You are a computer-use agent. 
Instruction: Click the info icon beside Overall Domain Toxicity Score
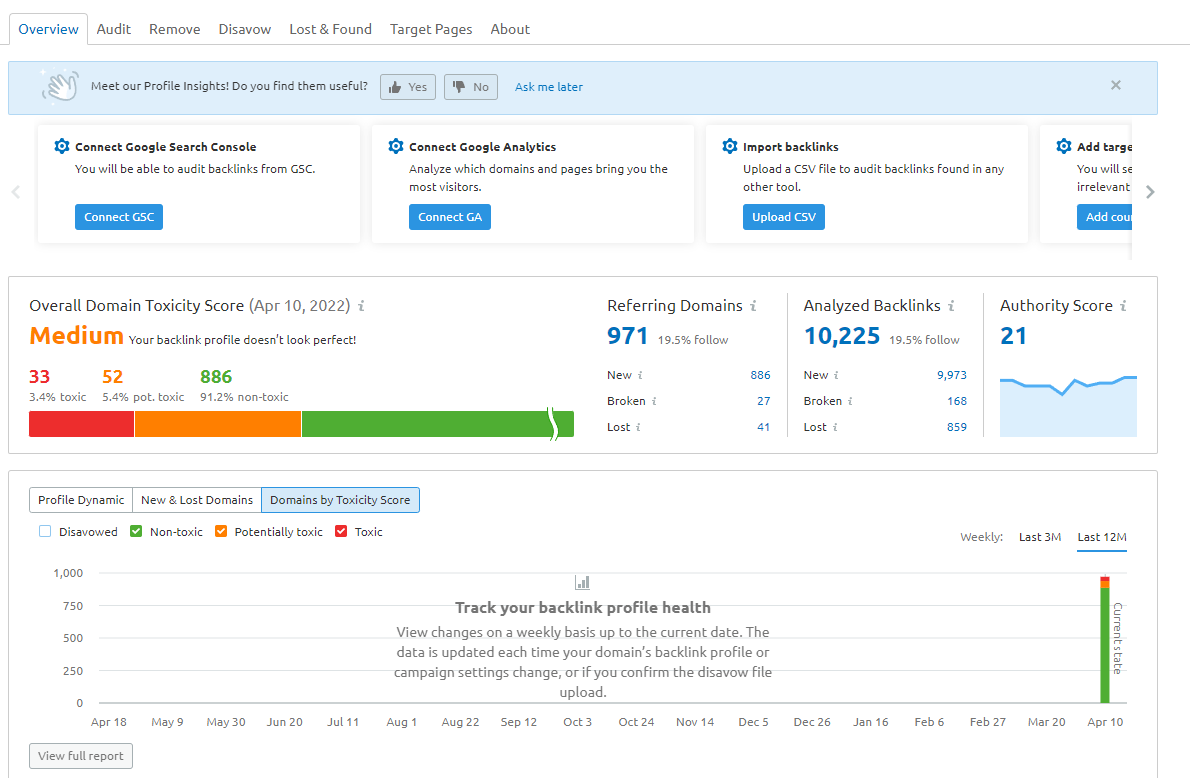tap(361, 306)
